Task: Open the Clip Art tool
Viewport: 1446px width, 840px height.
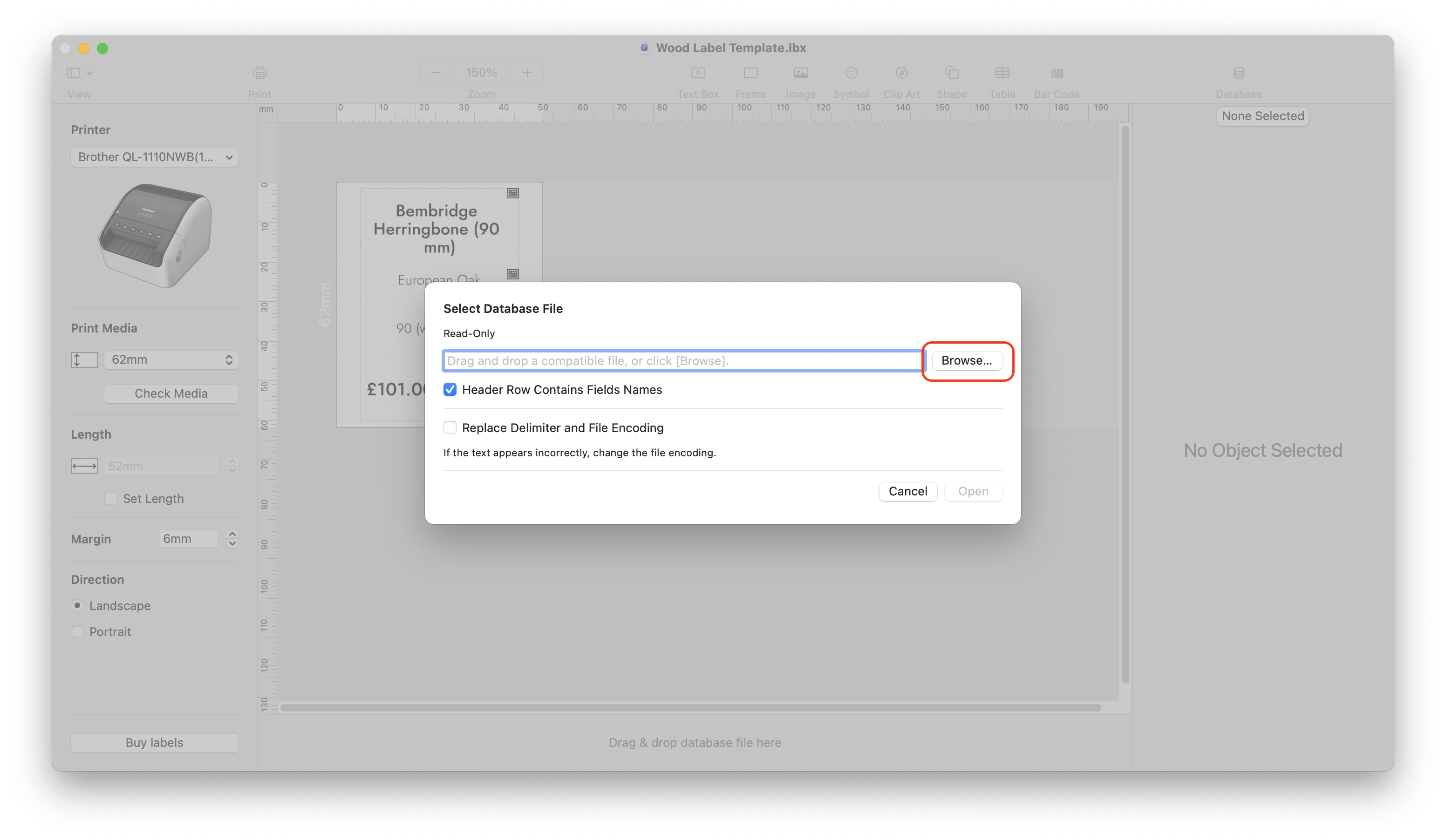Action: point(901,73)
